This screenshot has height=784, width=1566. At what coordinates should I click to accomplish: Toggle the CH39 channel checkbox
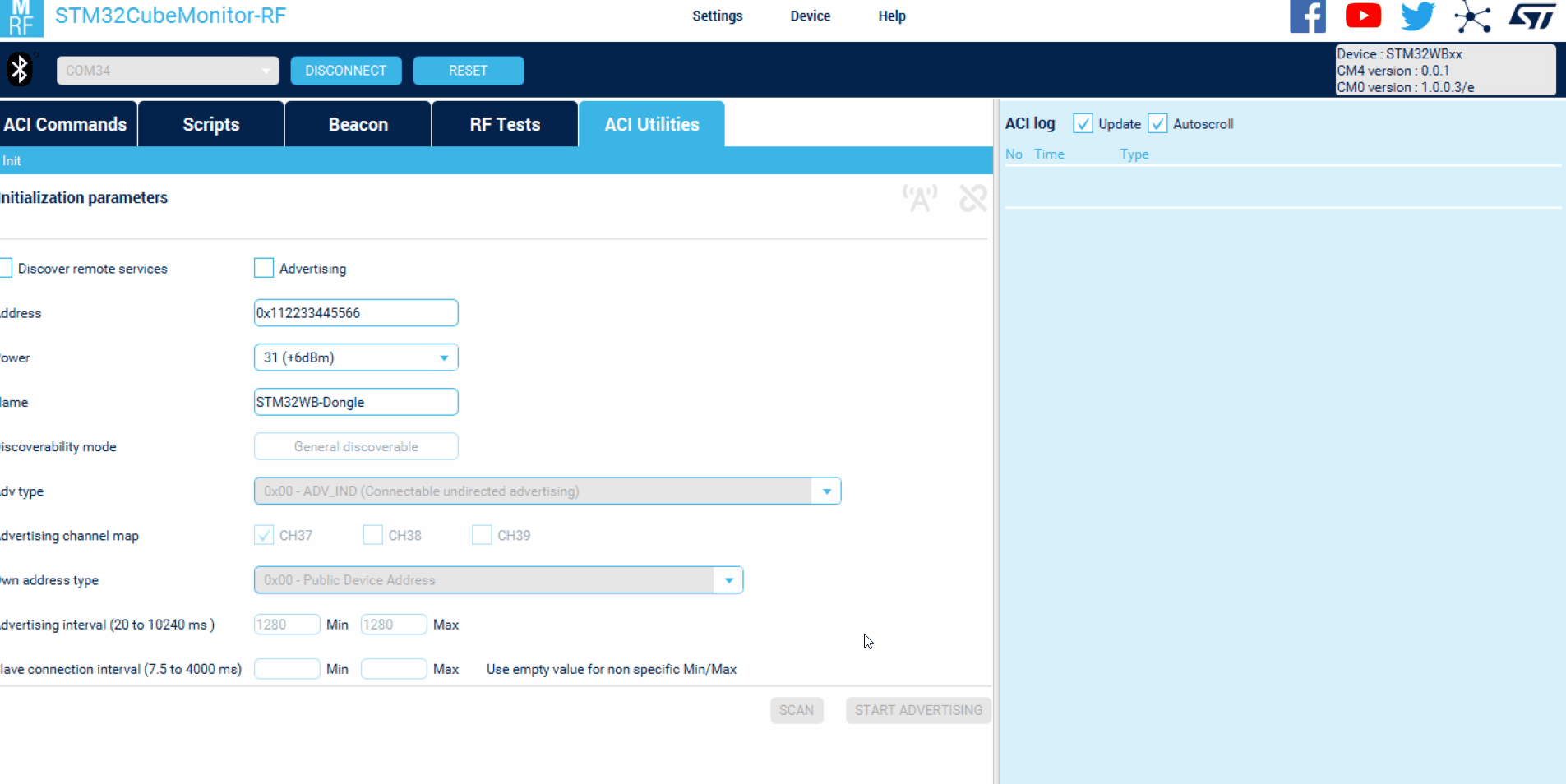click(482, 535)
